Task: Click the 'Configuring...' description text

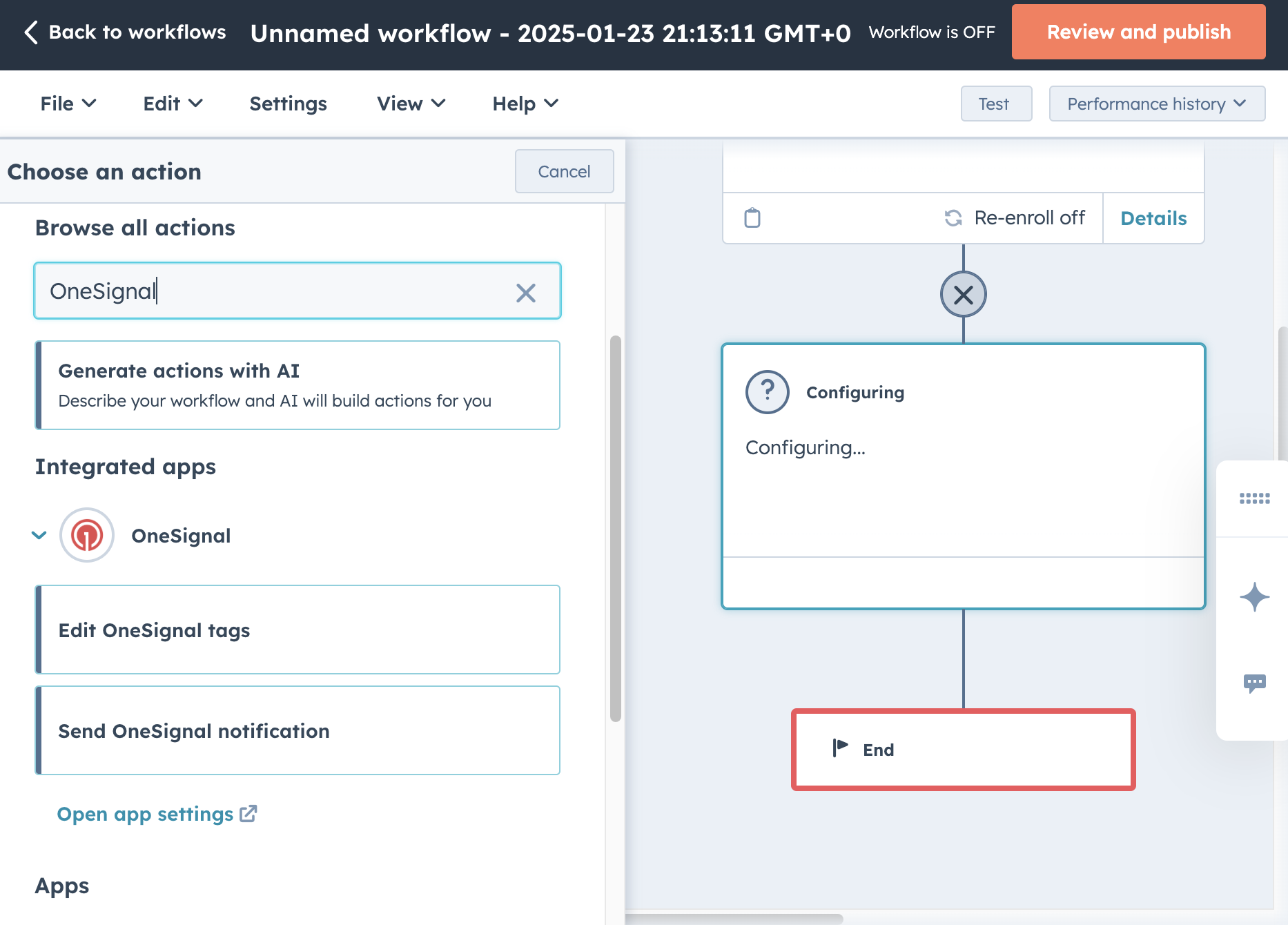Action: coord(806,447)
